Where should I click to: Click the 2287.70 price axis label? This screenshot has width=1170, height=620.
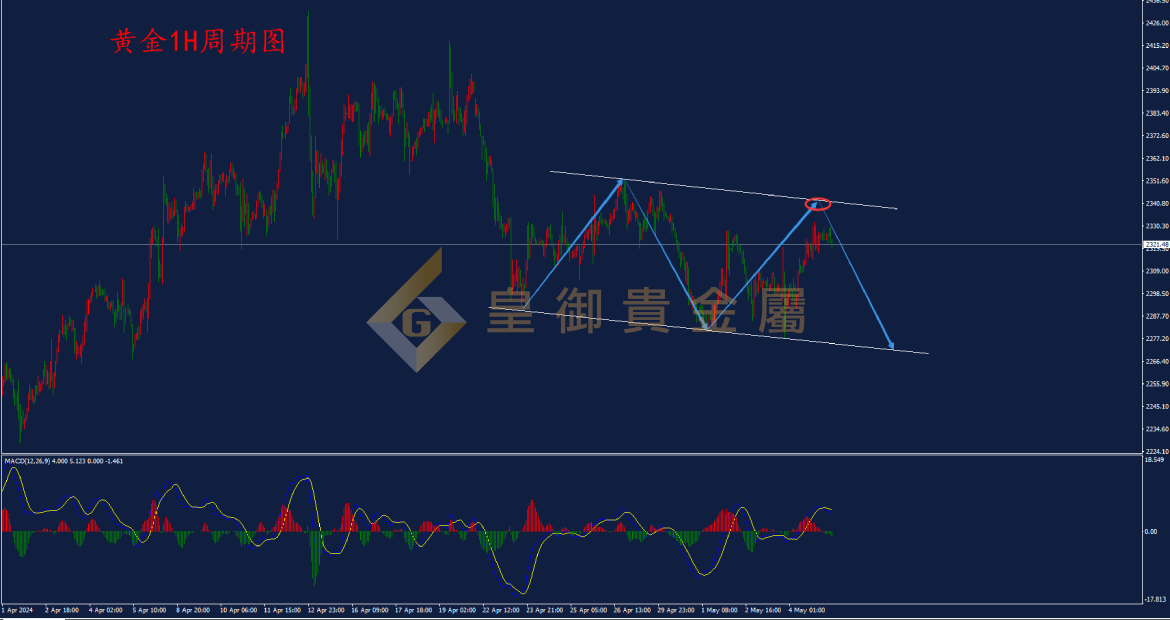pyautogui.click(x=1158, y=316)
